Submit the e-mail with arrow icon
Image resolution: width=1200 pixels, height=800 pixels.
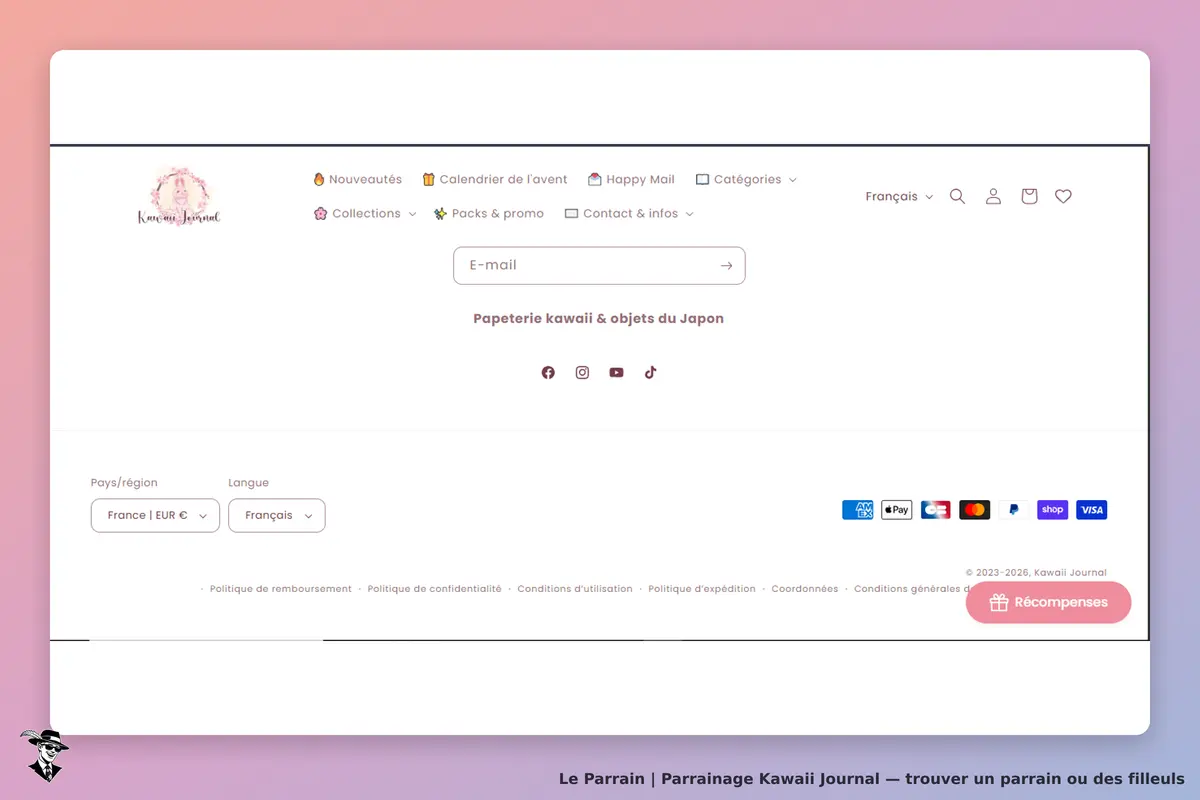pos(726,266)
